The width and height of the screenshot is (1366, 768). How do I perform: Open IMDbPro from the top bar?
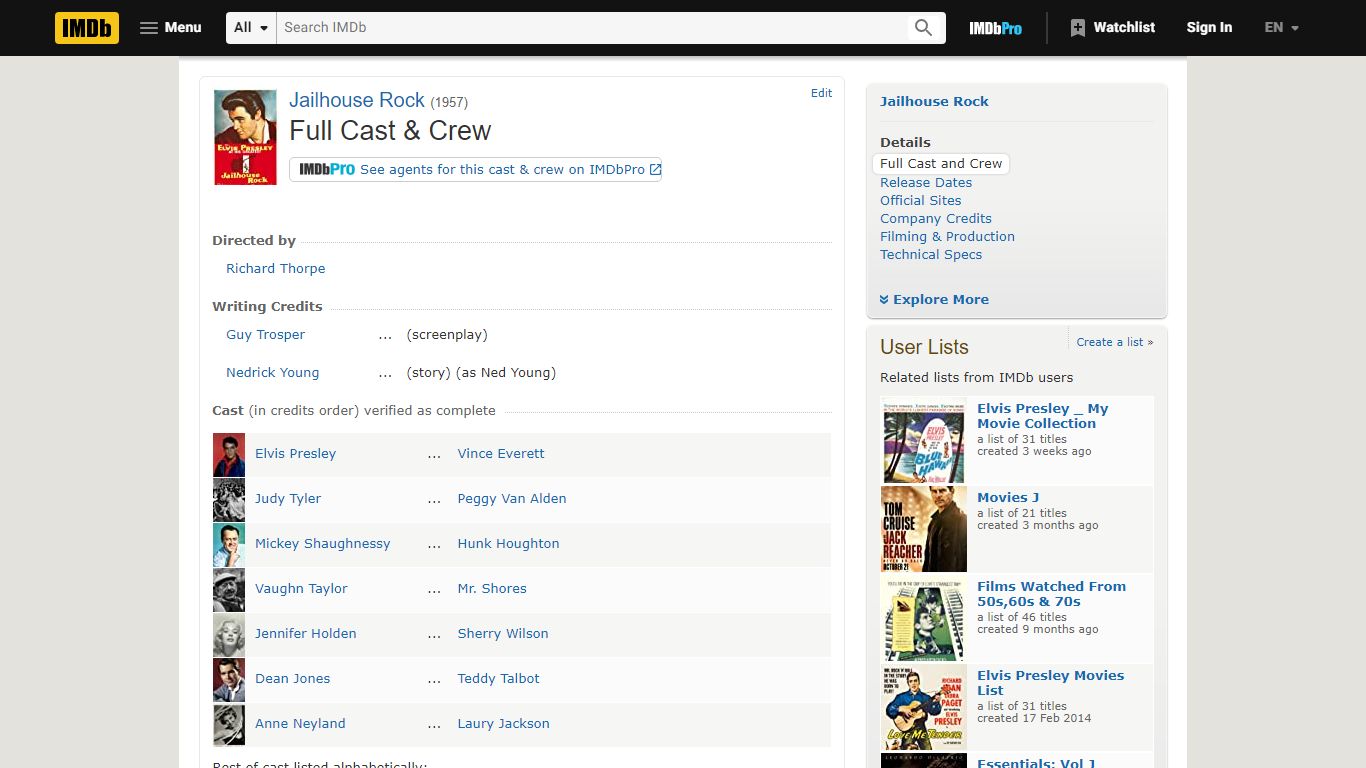[995, 28]
